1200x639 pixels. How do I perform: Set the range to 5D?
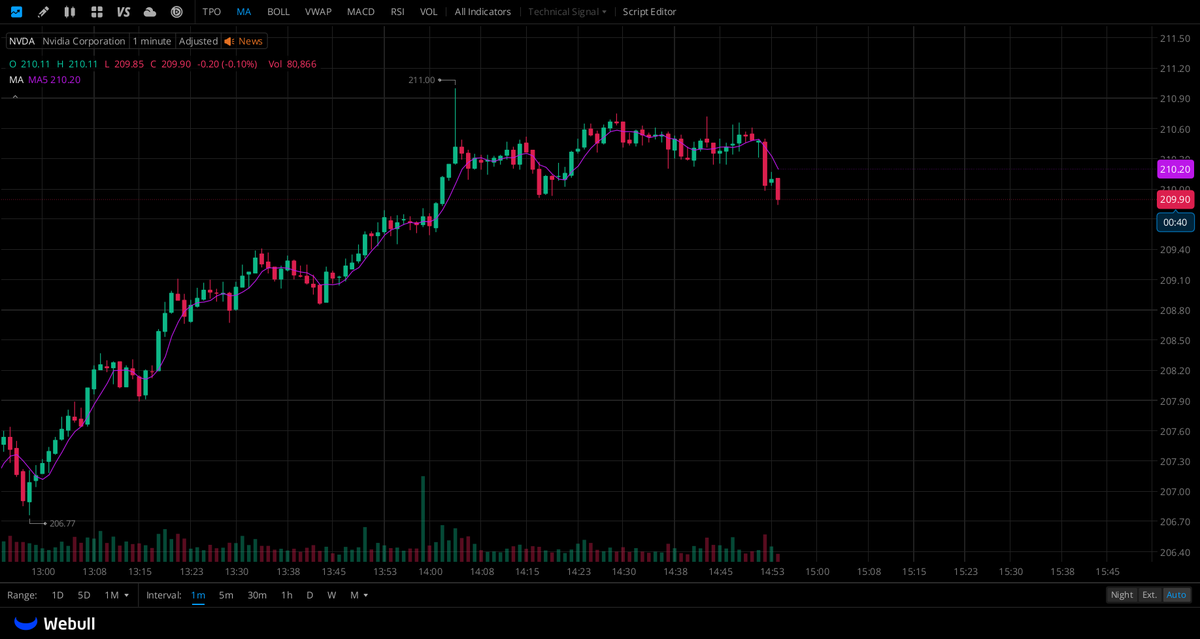[x=84, y=595]
